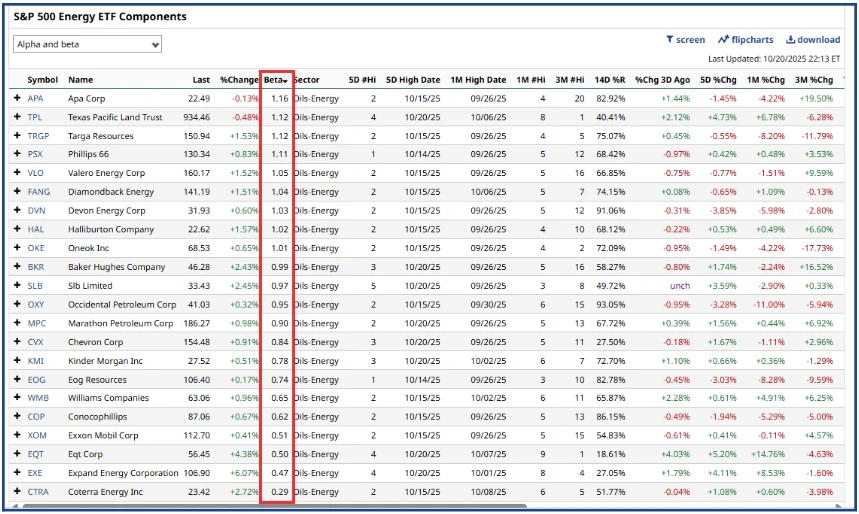The image size is (859, 514).
Task: Sort table by %Change column
Action: (239, 80)
